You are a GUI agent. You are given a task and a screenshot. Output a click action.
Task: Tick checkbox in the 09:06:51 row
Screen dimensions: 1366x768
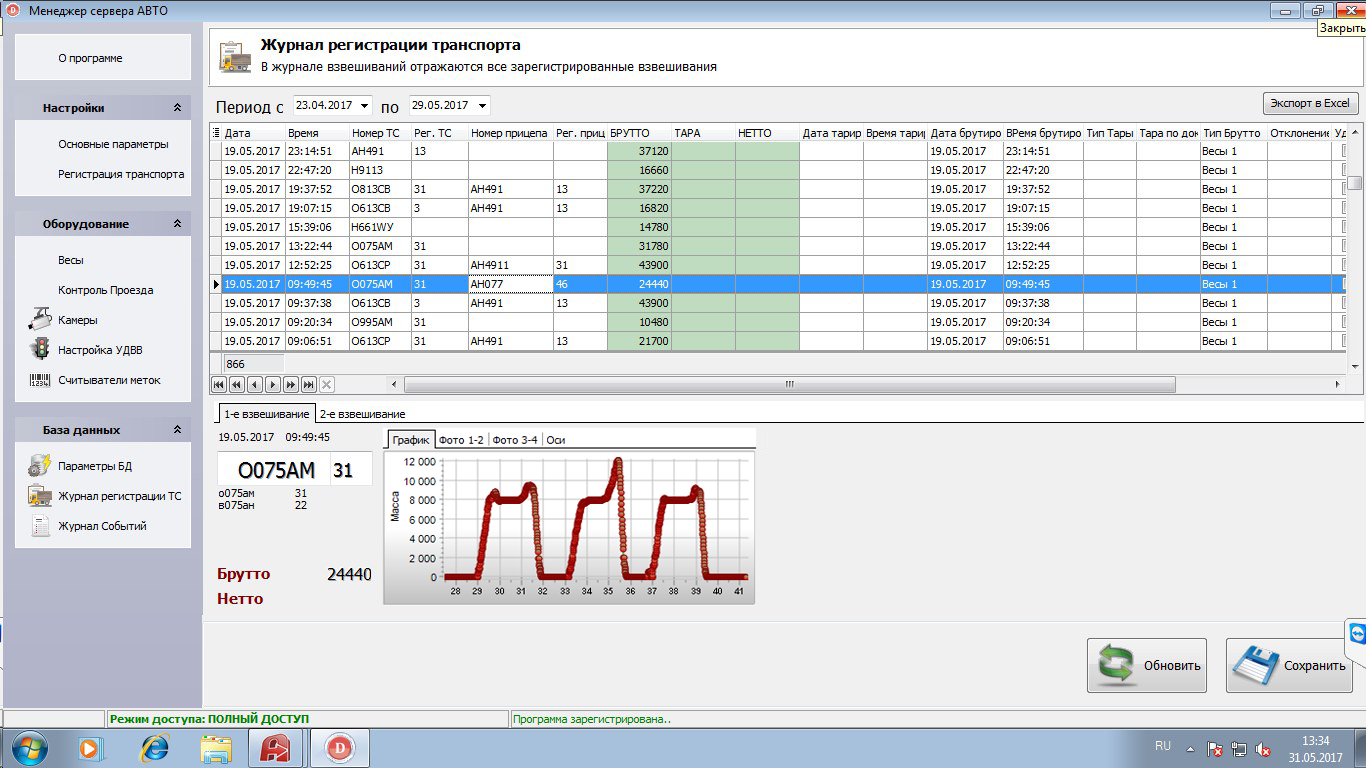(x=1344, y=341)
